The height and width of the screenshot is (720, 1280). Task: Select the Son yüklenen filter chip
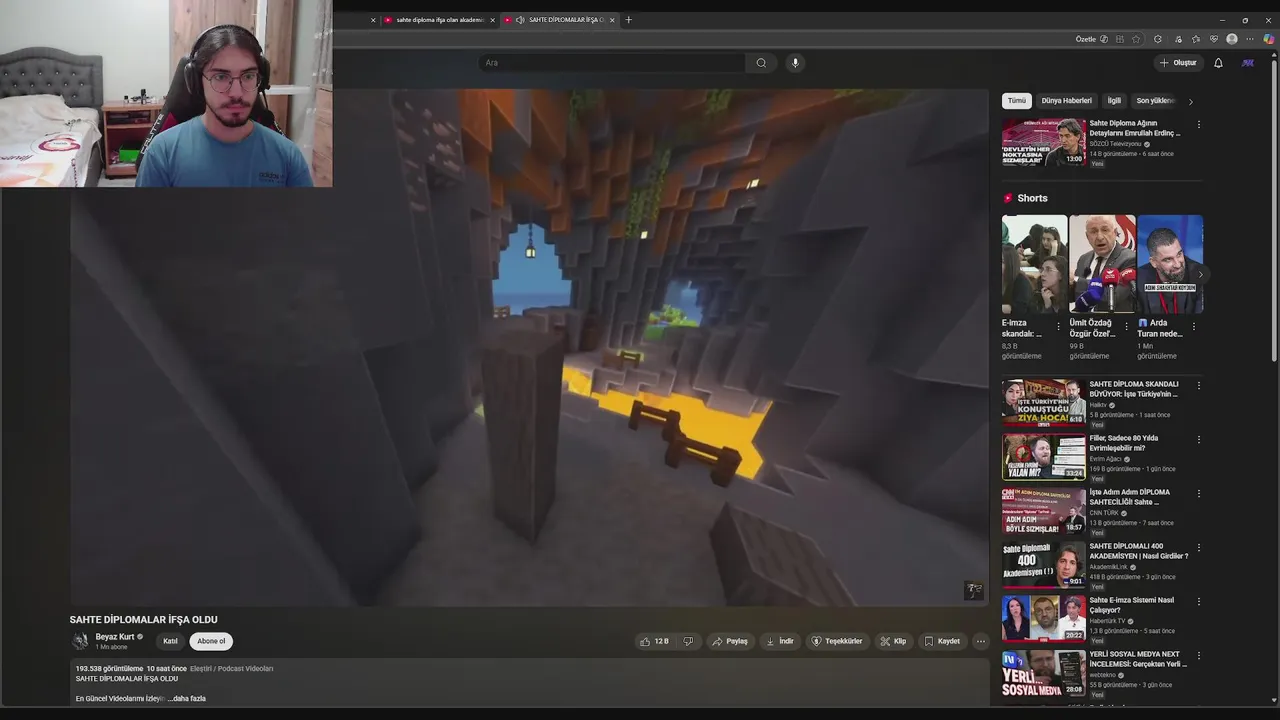click(x=1155, y=101)
